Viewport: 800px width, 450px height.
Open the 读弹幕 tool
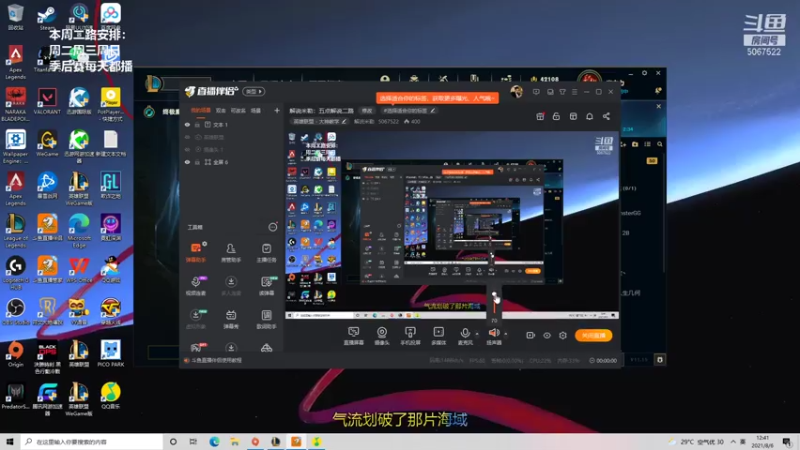266,286
